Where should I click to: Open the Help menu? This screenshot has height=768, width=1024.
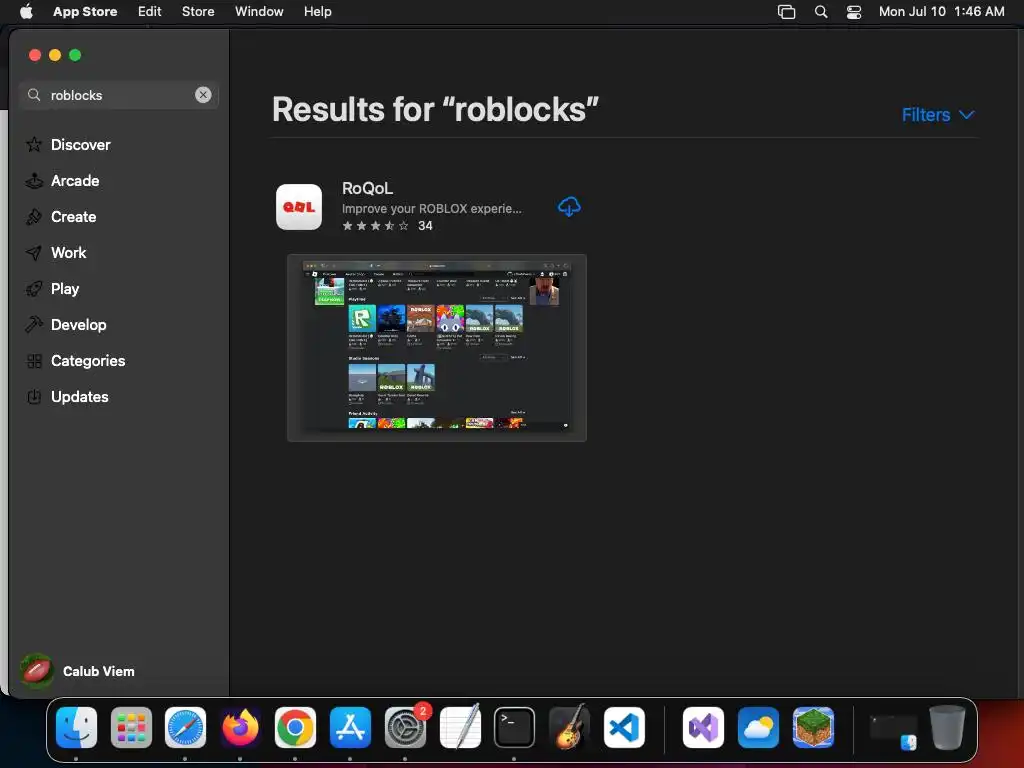(317, 11)
